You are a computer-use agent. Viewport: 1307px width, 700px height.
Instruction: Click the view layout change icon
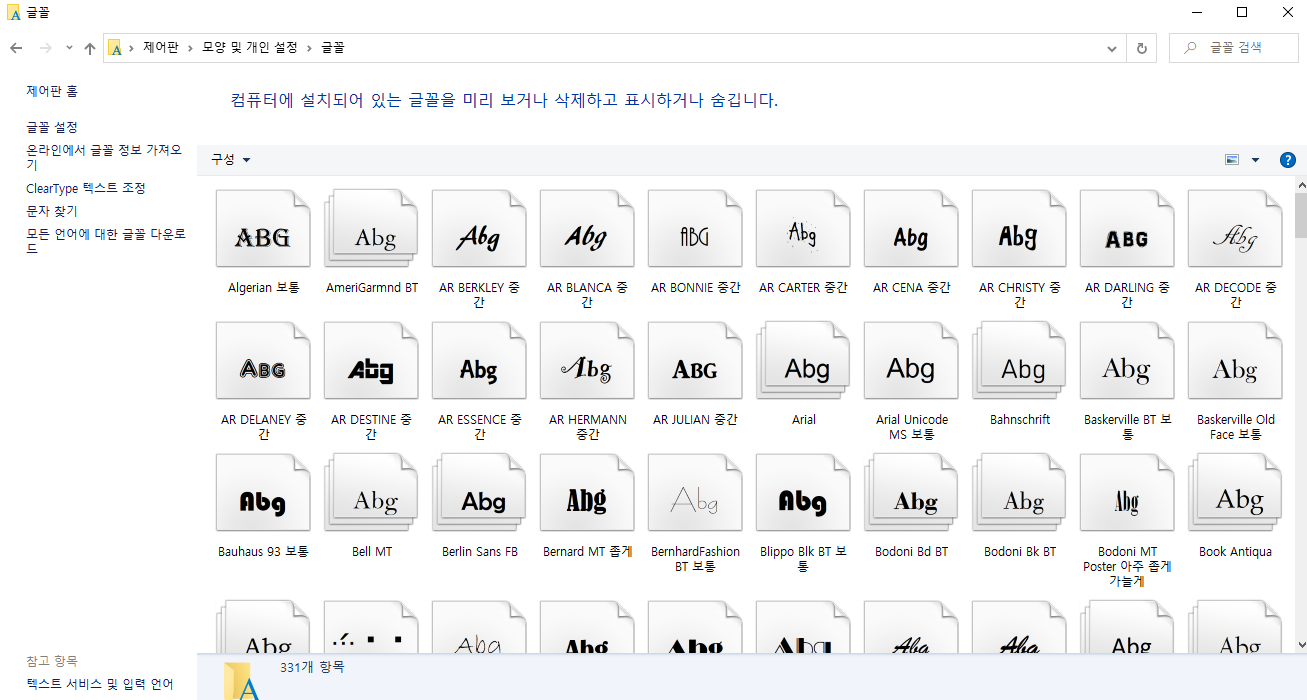[1232, 160]
